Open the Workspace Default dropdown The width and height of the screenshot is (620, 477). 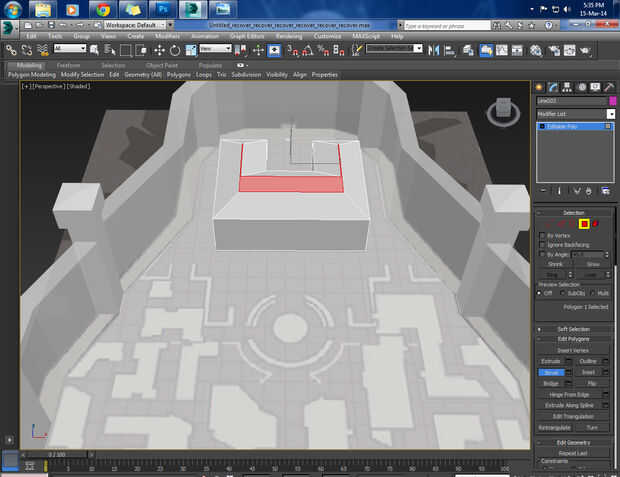click(133, 23)
